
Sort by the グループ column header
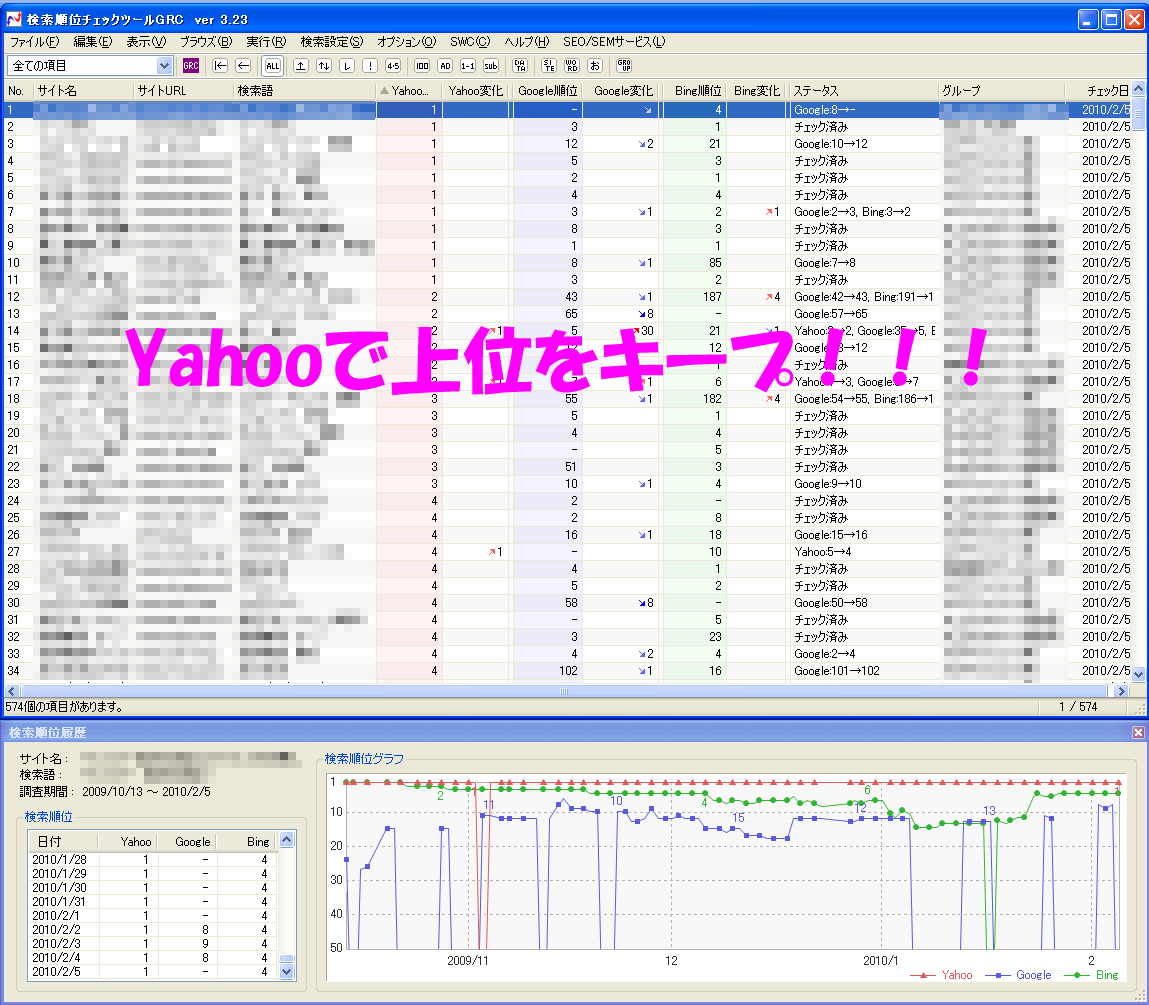point(1002,91)
